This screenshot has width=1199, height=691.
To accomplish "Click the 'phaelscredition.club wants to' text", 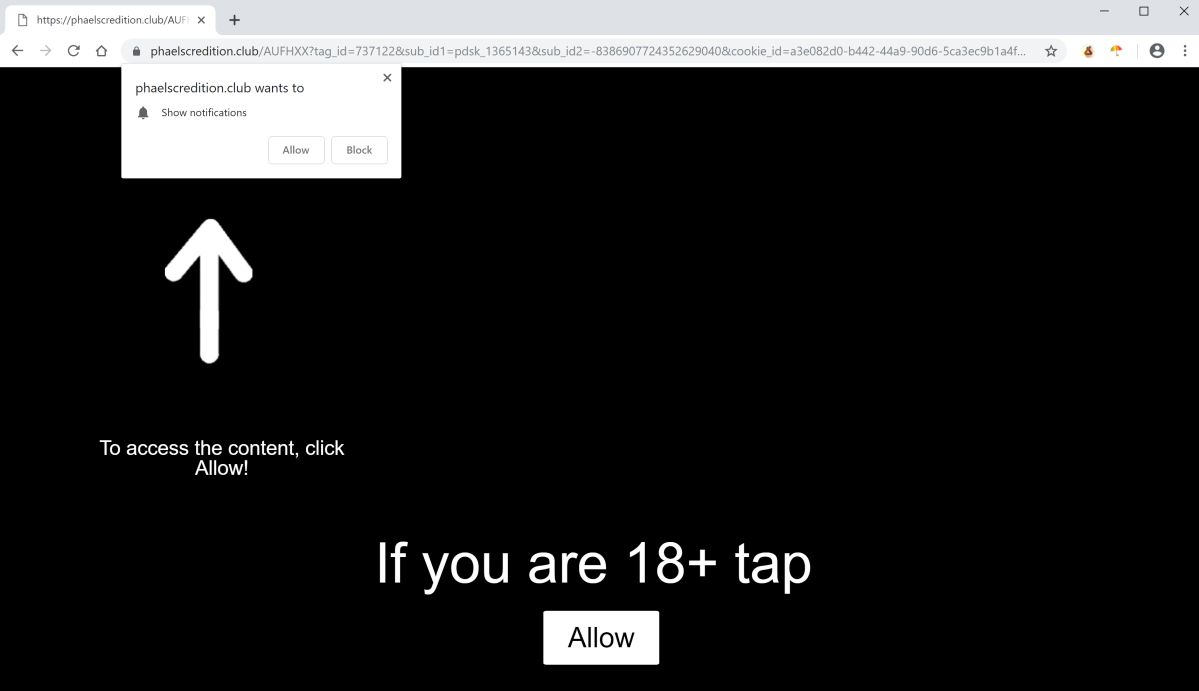I will pyautogui.click(x=219, y=88).
